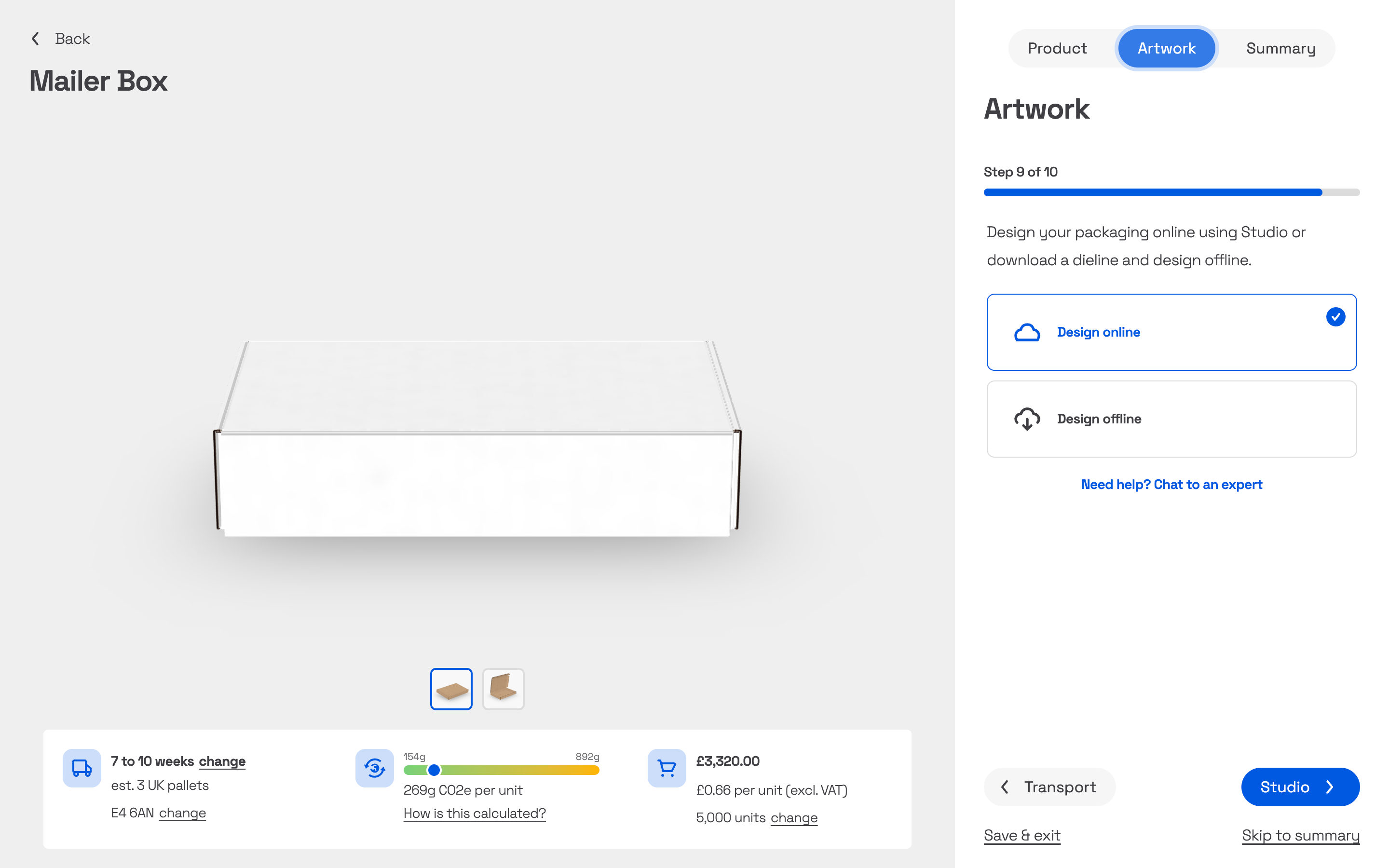The image size is (1389, 868).
Task: Switch to the Product tab
Action: pos(1057,48)
